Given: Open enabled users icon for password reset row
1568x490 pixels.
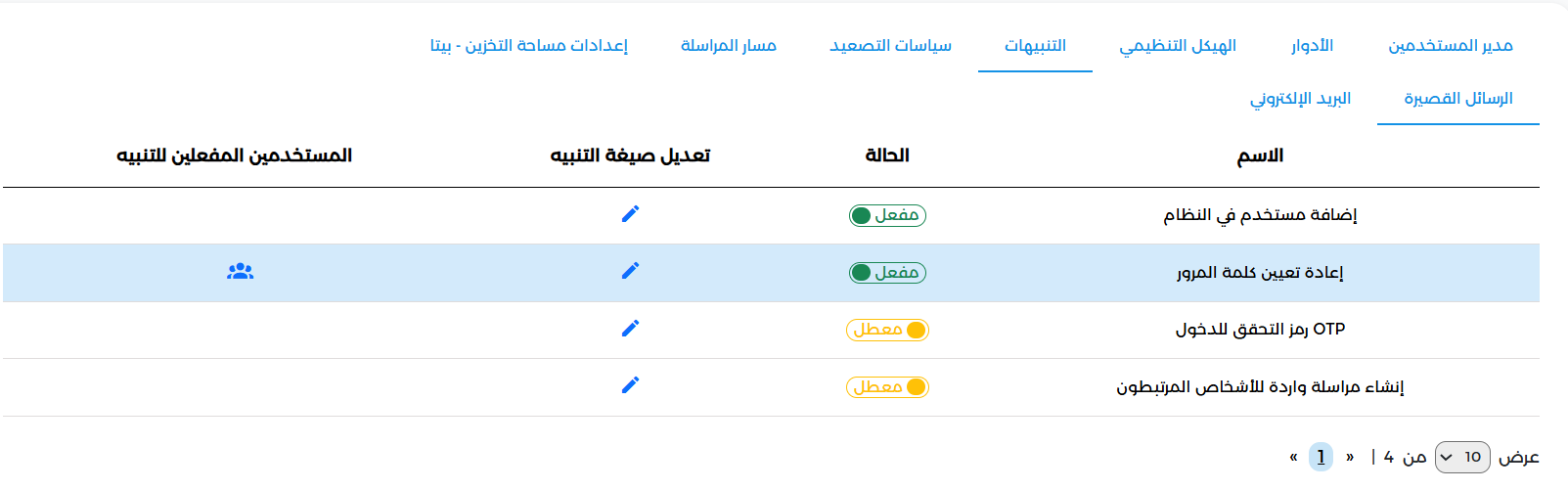Looking at the screenshot, I should (240, 271).
